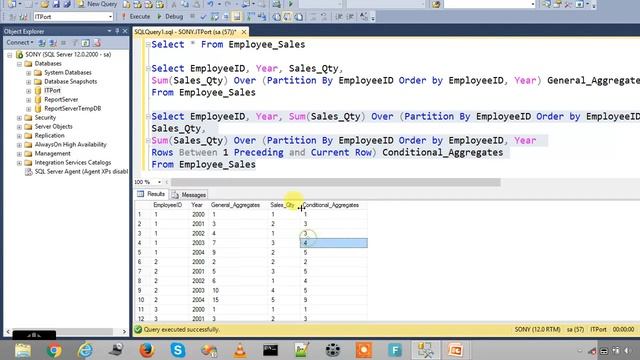Image resolution: width=640 pixels, height=360 pixels.
Task: Close the SQLQuery1.sql tab
Action: (x=244, y=31)
